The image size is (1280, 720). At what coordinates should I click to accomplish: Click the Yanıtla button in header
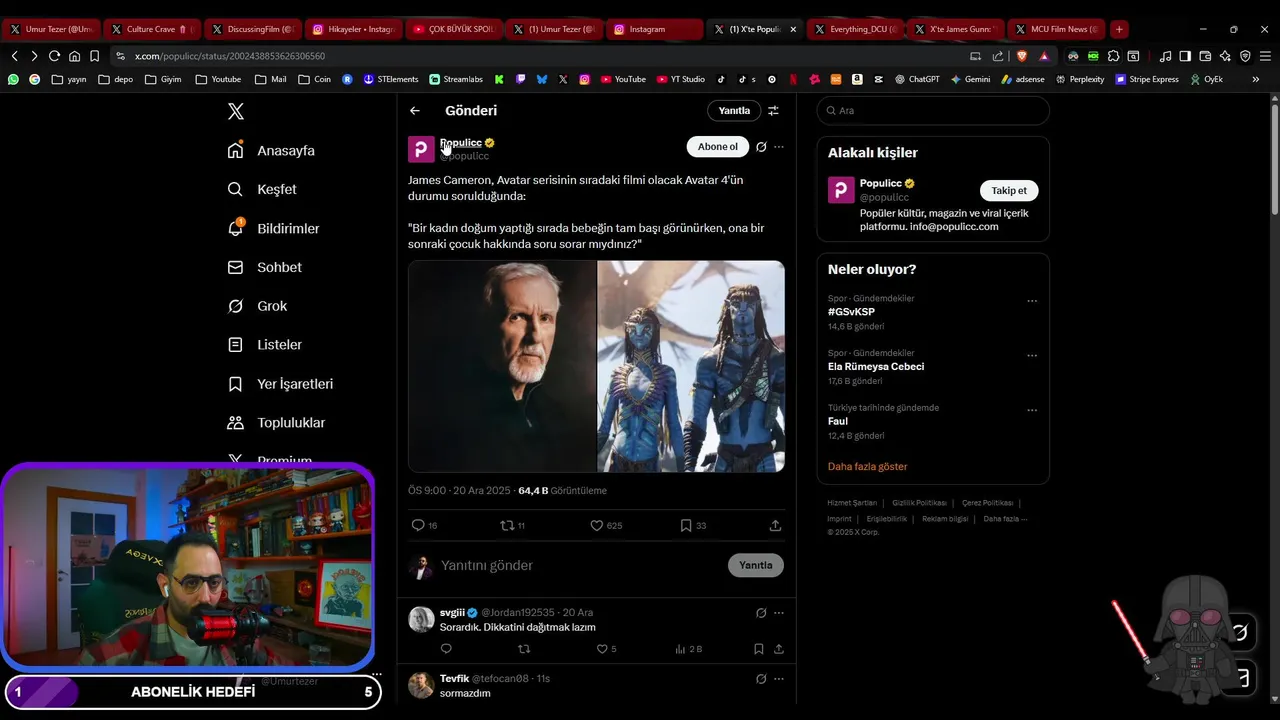[734, 111]
